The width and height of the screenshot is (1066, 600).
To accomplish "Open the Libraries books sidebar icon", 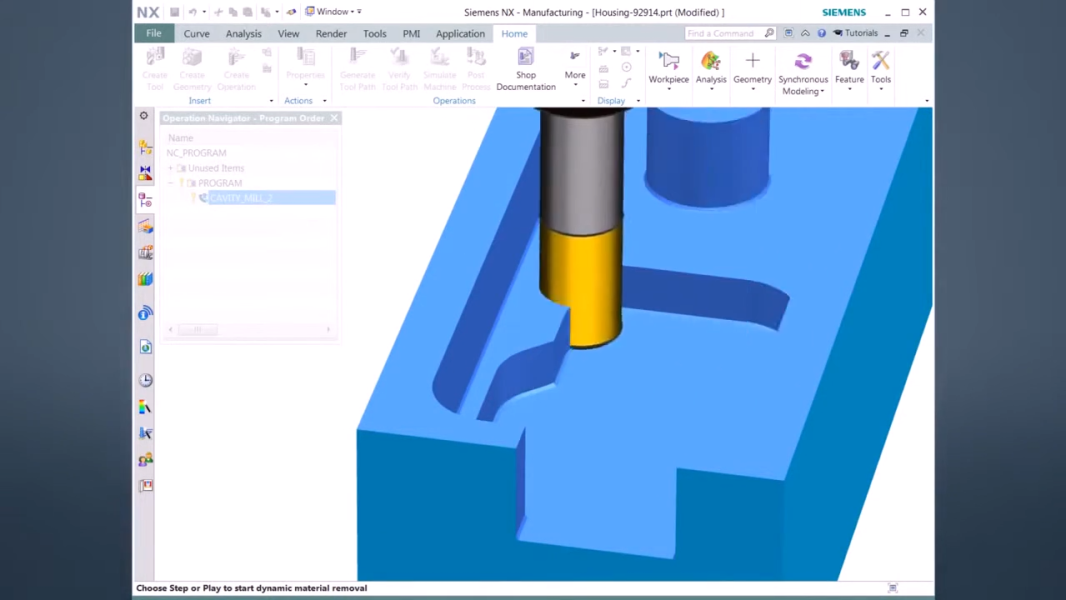I will (145, 279).
